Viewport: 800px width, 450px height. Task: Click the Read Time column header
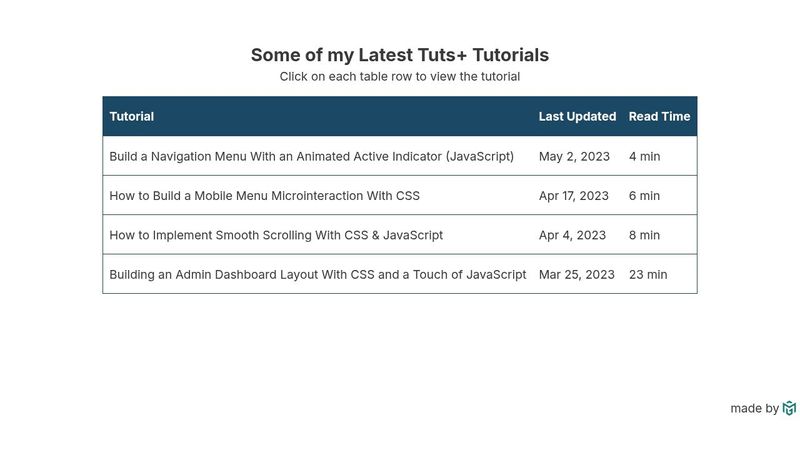click(x=659, y=116)
